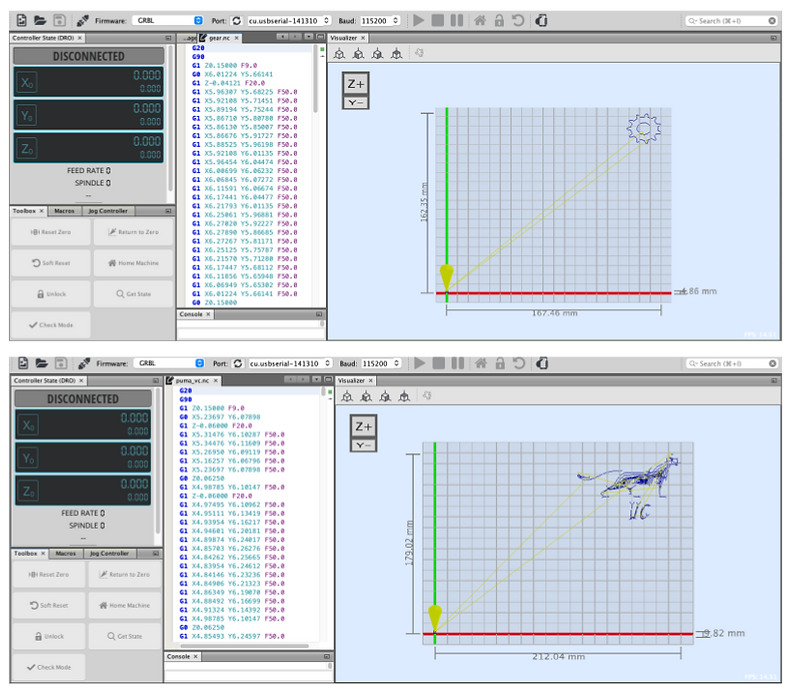Click the X axis button in the top DRO

point(27,83)
